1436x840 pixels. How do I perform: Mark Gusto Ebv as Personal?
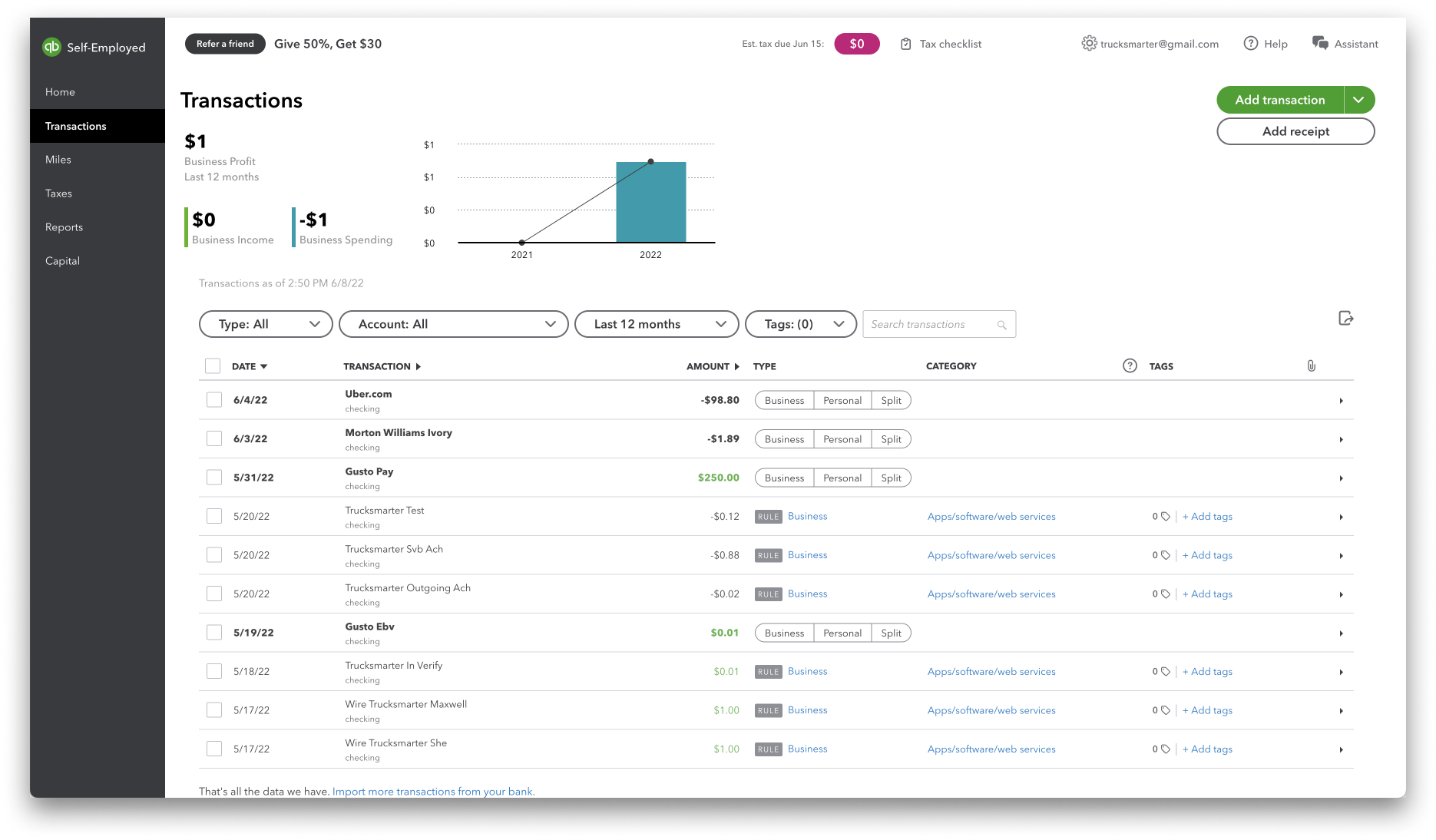tap(842, 633)
